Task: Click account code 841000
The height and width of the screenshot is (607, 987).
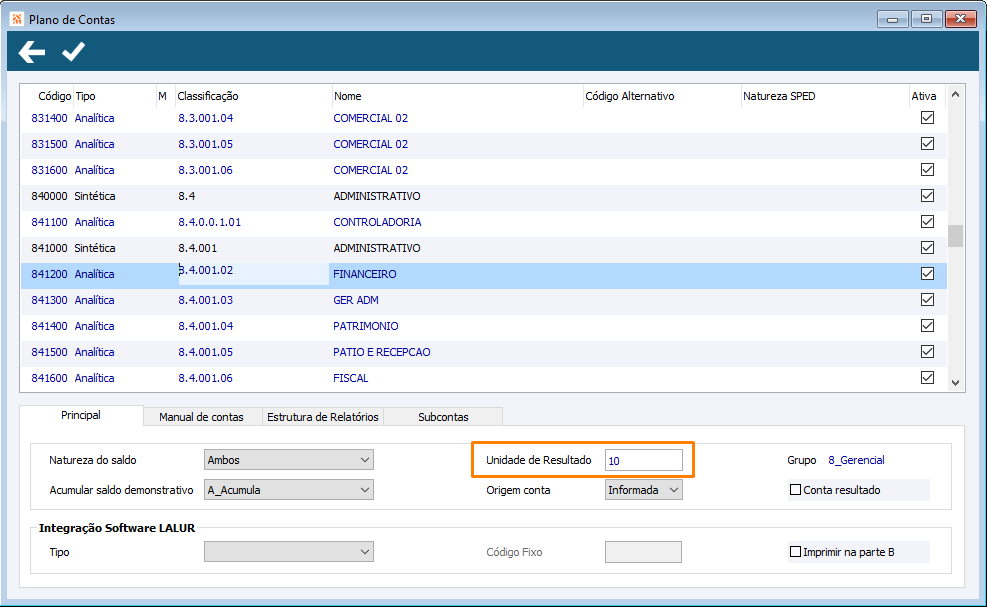Action: (49, 248)
